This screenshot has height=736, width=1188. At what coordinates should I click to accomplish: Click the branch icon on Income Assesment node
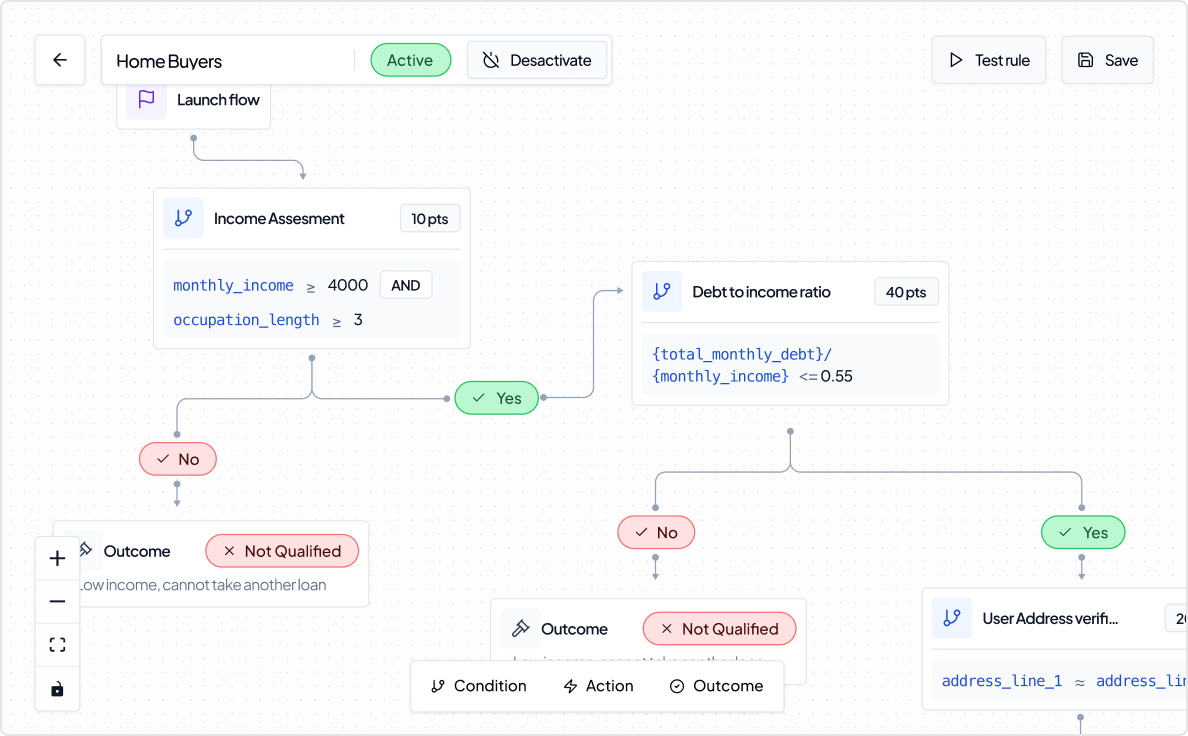pos(183,218)
